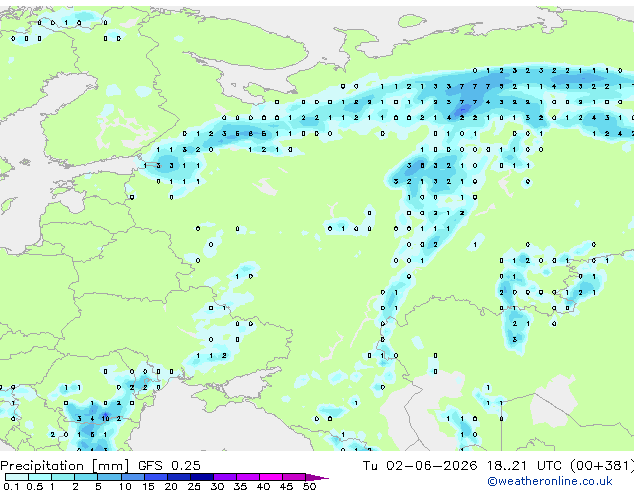Select the 0.5–1 mm legend color box
This screenshot has width=634, height=490.
click(40, 477)
